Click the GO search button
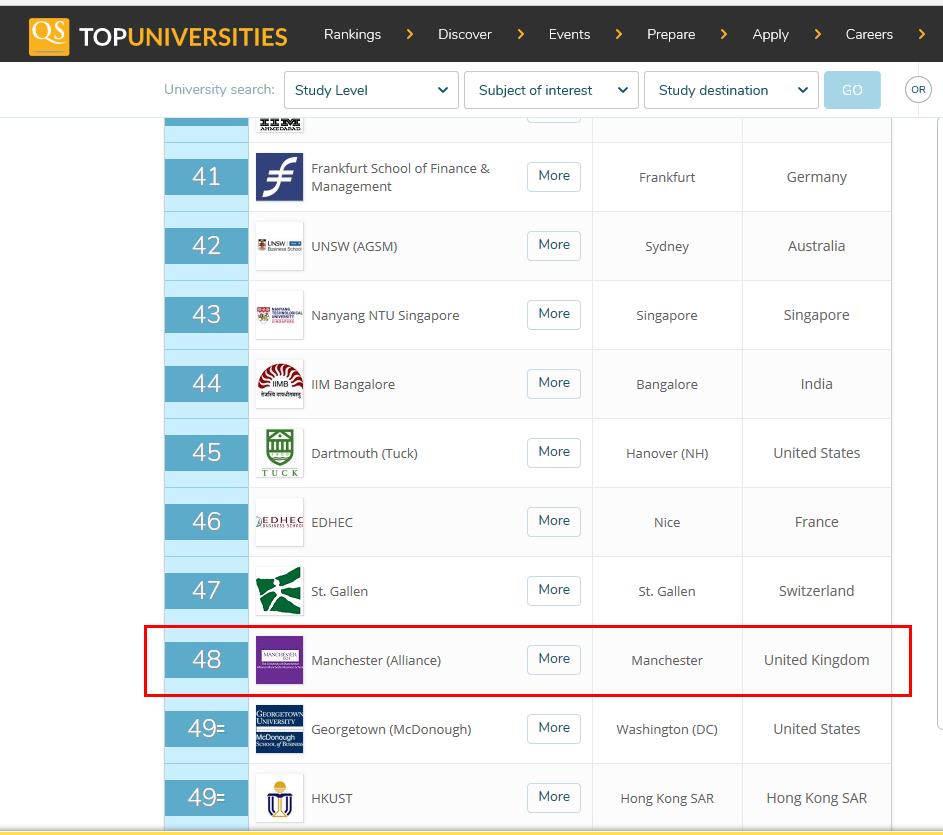Viewport: 943px width, 835px height. 852,90
